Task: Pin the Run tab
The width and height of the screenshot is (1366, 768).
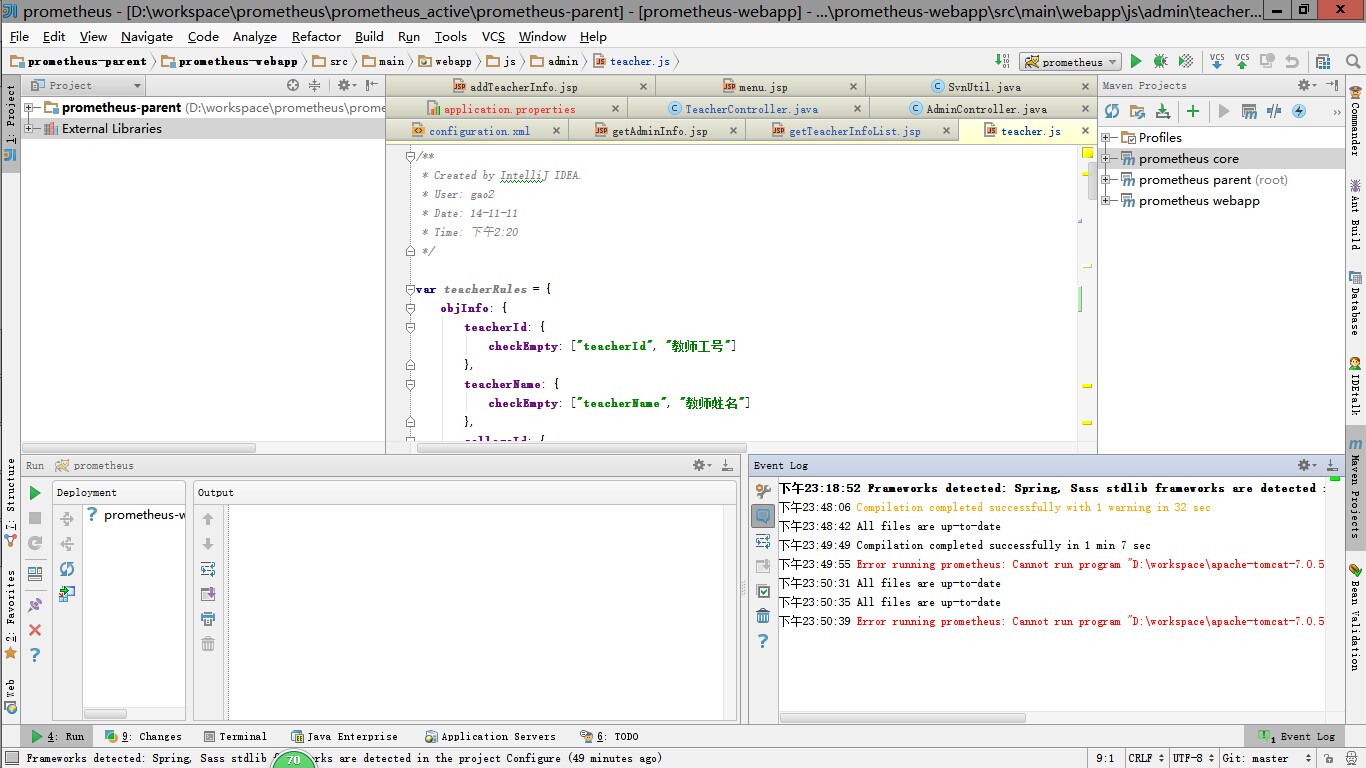Action: 35,605
